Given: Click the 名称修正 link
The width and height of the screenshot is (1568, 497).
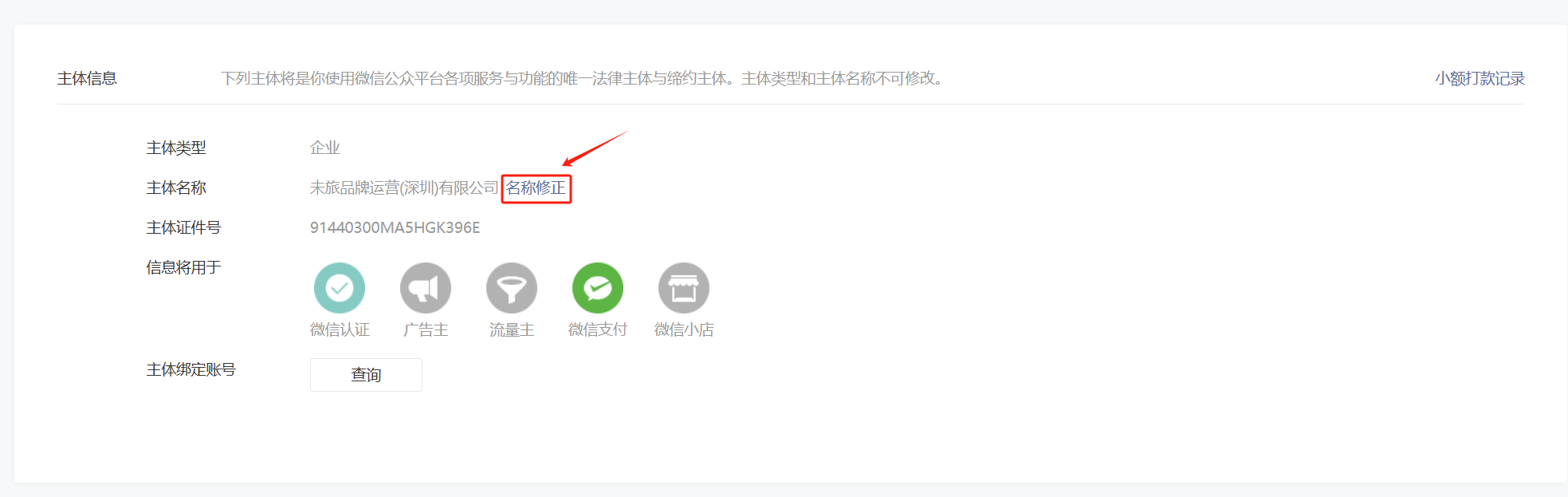Looking at the screenshot, I should tap(536, 188).
